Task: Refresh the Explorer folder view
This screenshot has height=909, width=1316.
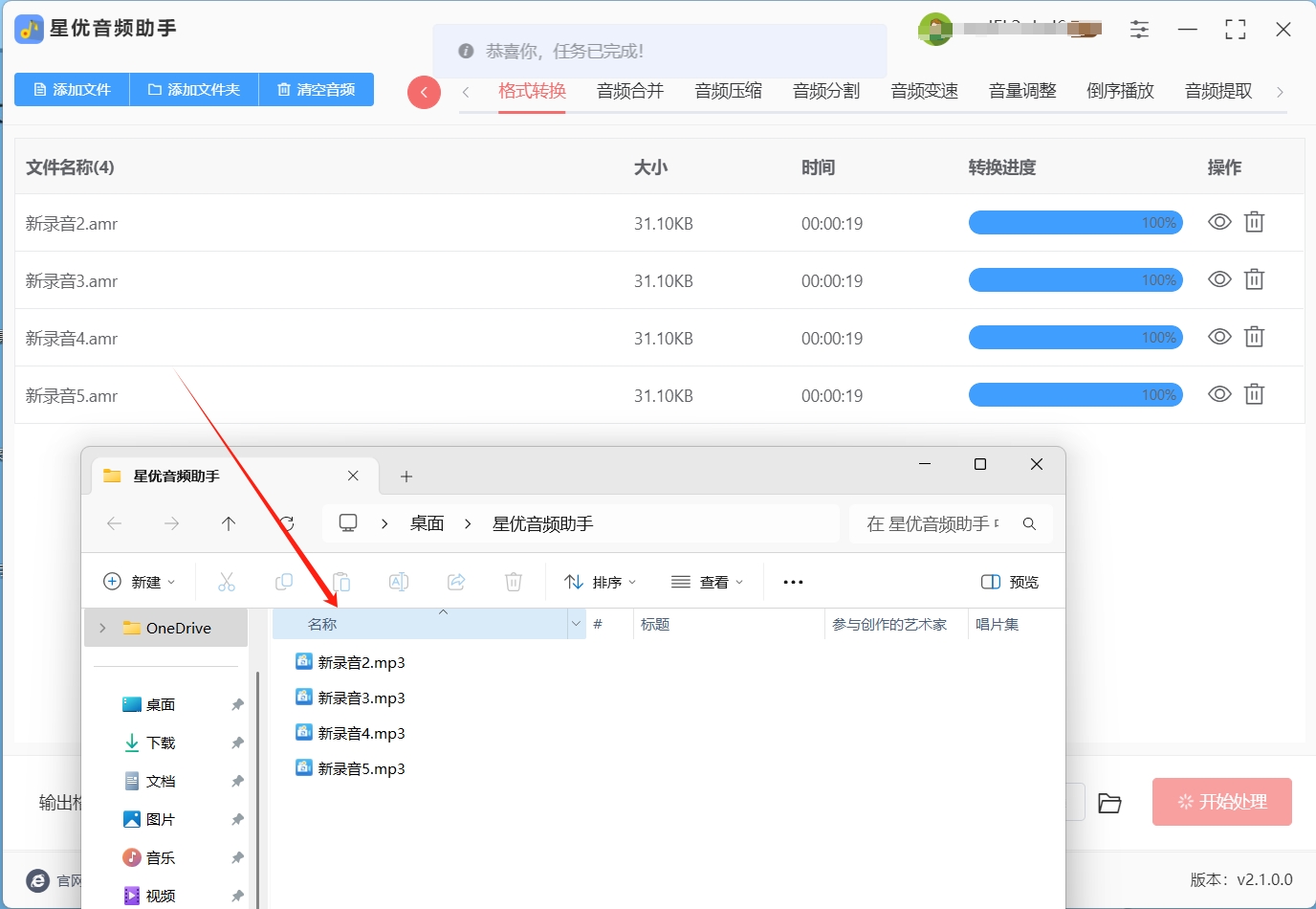Action: click(286, 523)
